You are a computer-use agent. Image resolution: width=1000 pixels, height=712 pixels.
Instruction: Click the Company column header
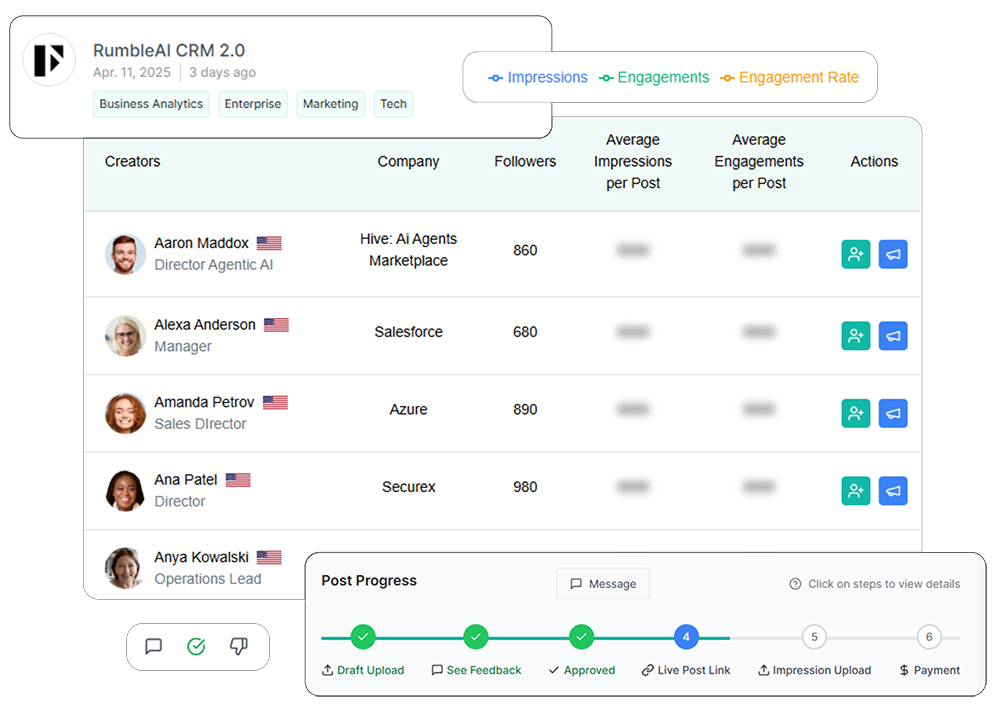[408, 161]
